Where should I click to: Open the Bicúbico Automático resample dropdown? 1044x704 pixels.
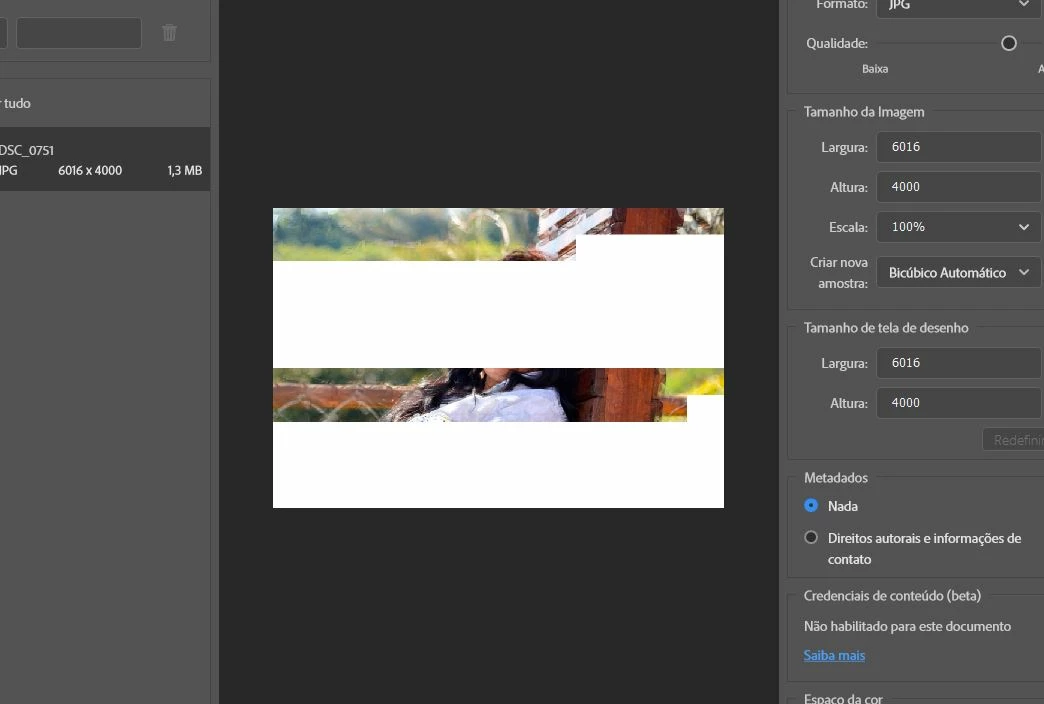959,272
